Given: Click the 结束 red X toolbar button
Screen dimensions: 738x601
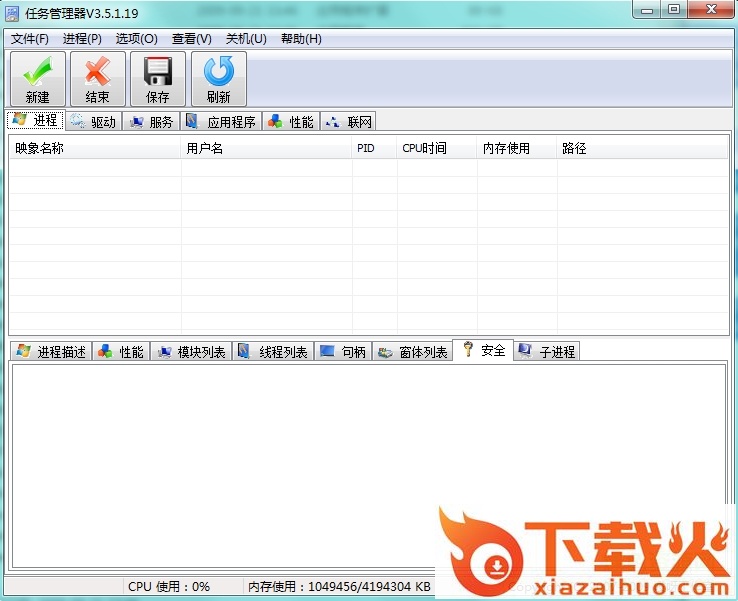Looking at the screenshot, I should [98, 79].
